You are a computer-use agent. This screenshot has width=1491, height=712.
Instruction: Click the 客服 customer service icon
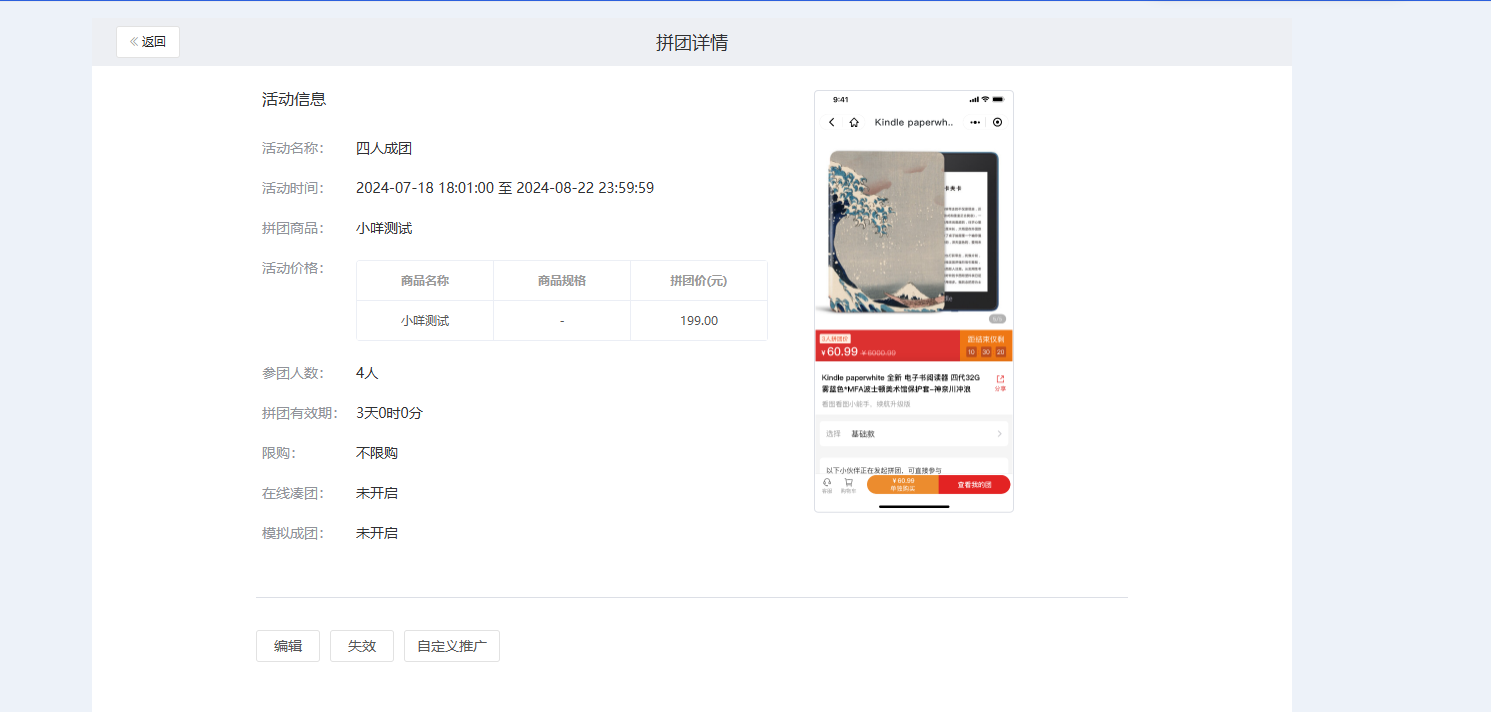tap(827, 485)
